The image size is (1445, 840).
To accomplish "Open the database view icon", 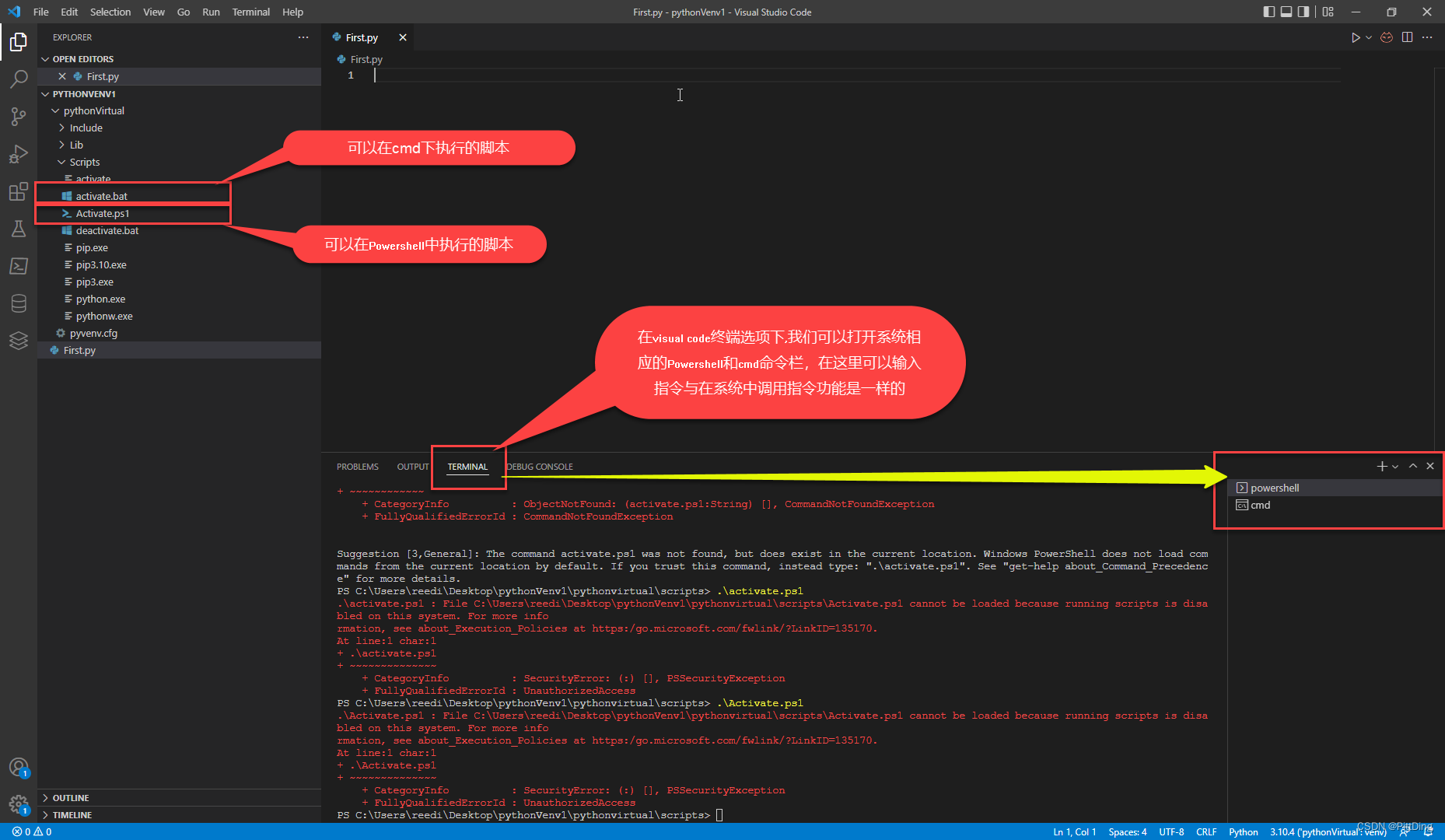I will tap(19, 303).
